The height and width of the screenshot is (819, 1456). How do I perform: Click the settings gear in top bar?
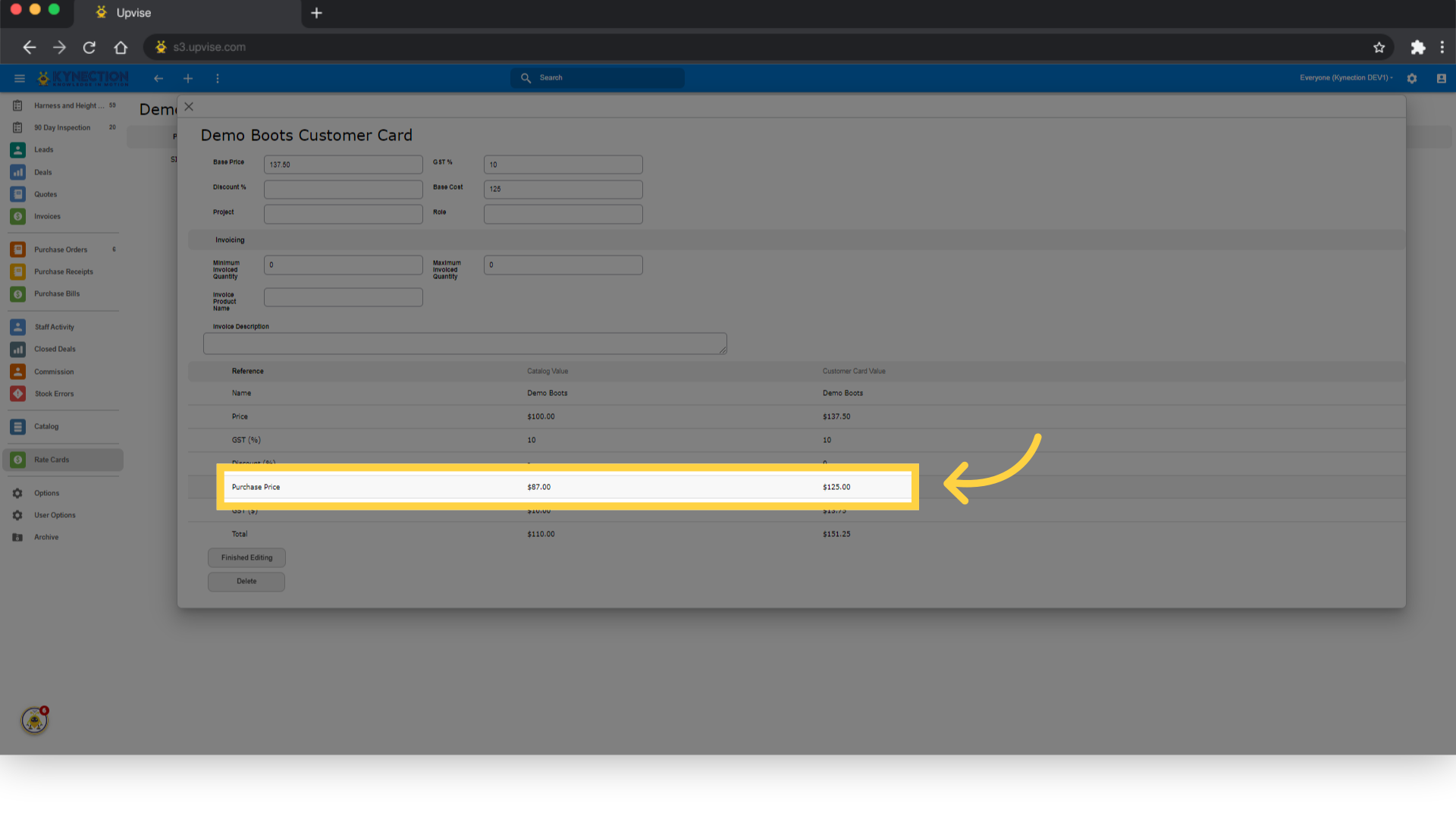[x=1412, y=78]
